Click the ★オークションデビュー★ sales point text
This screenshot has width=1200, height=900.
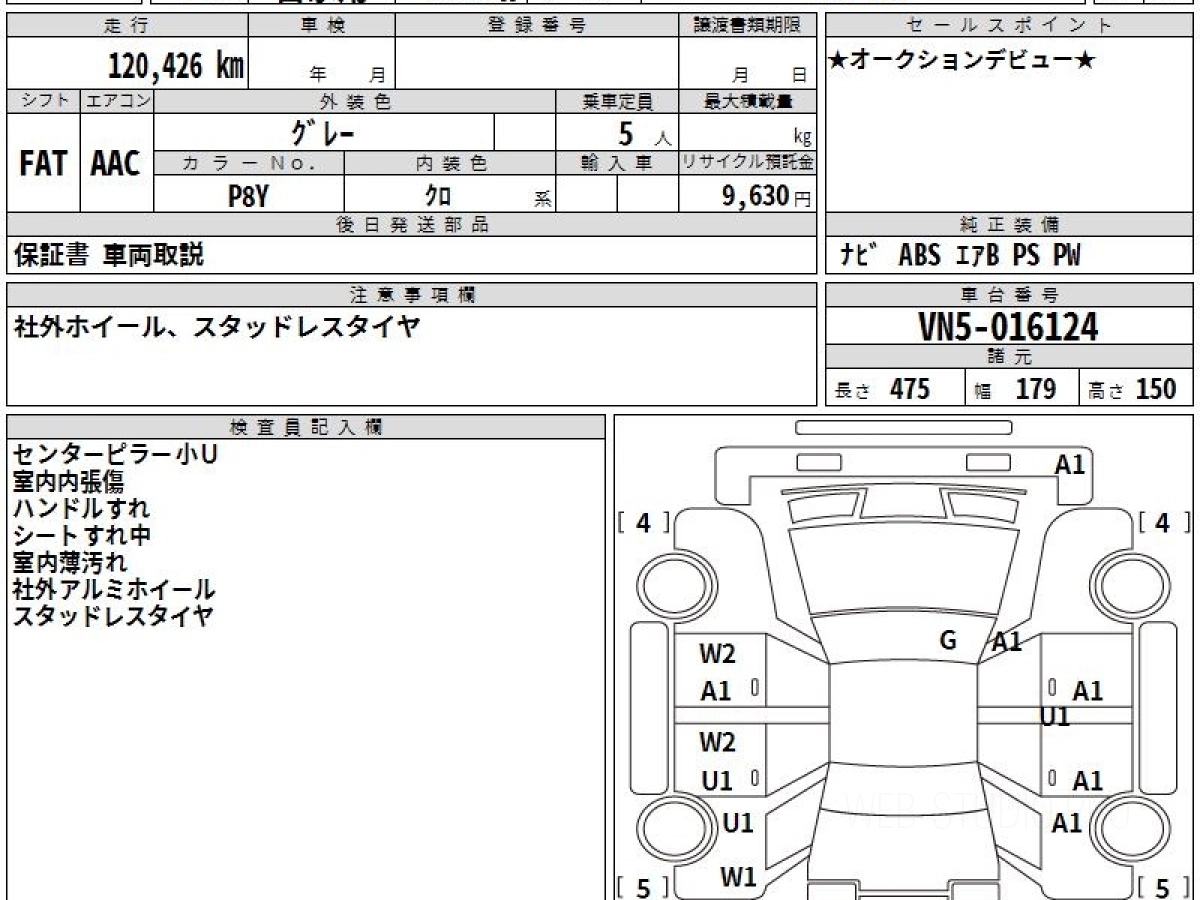click(962, 62)
